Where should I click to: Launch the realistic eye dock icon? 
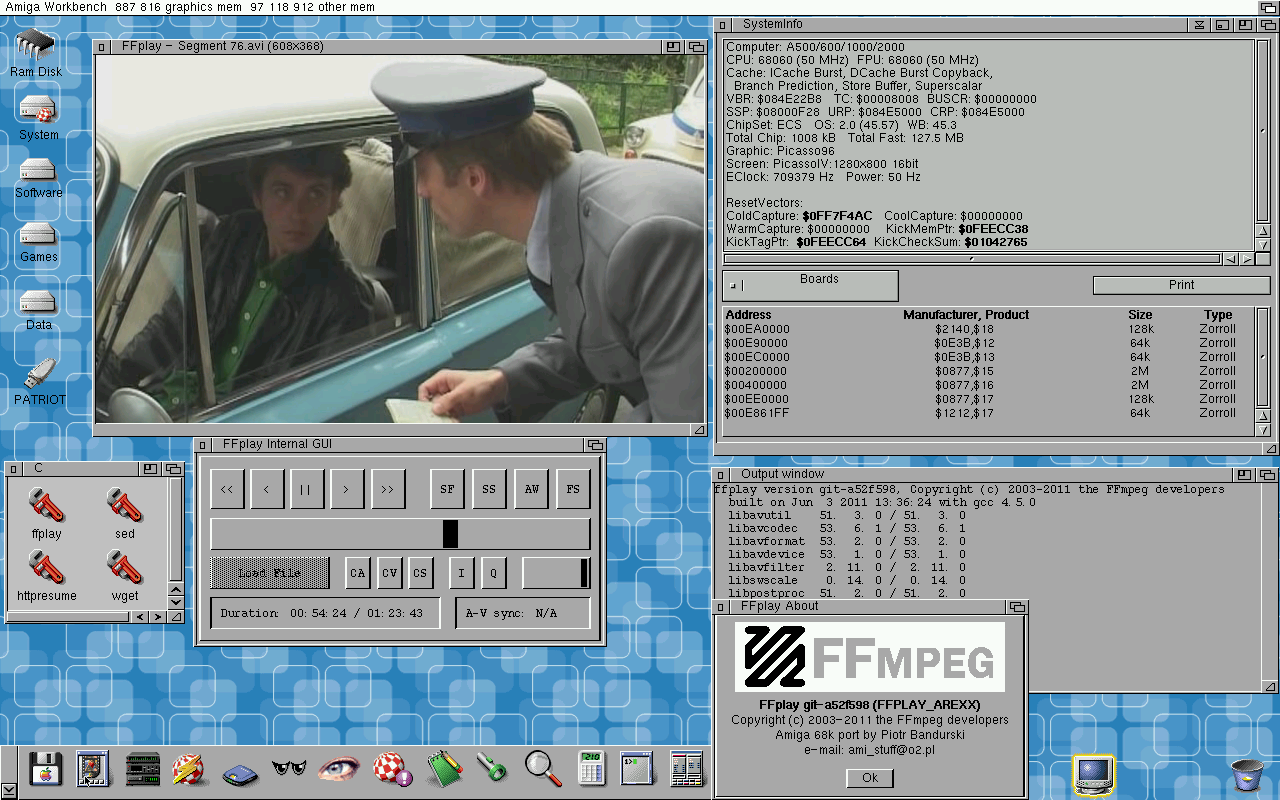[x=339, y=768]
